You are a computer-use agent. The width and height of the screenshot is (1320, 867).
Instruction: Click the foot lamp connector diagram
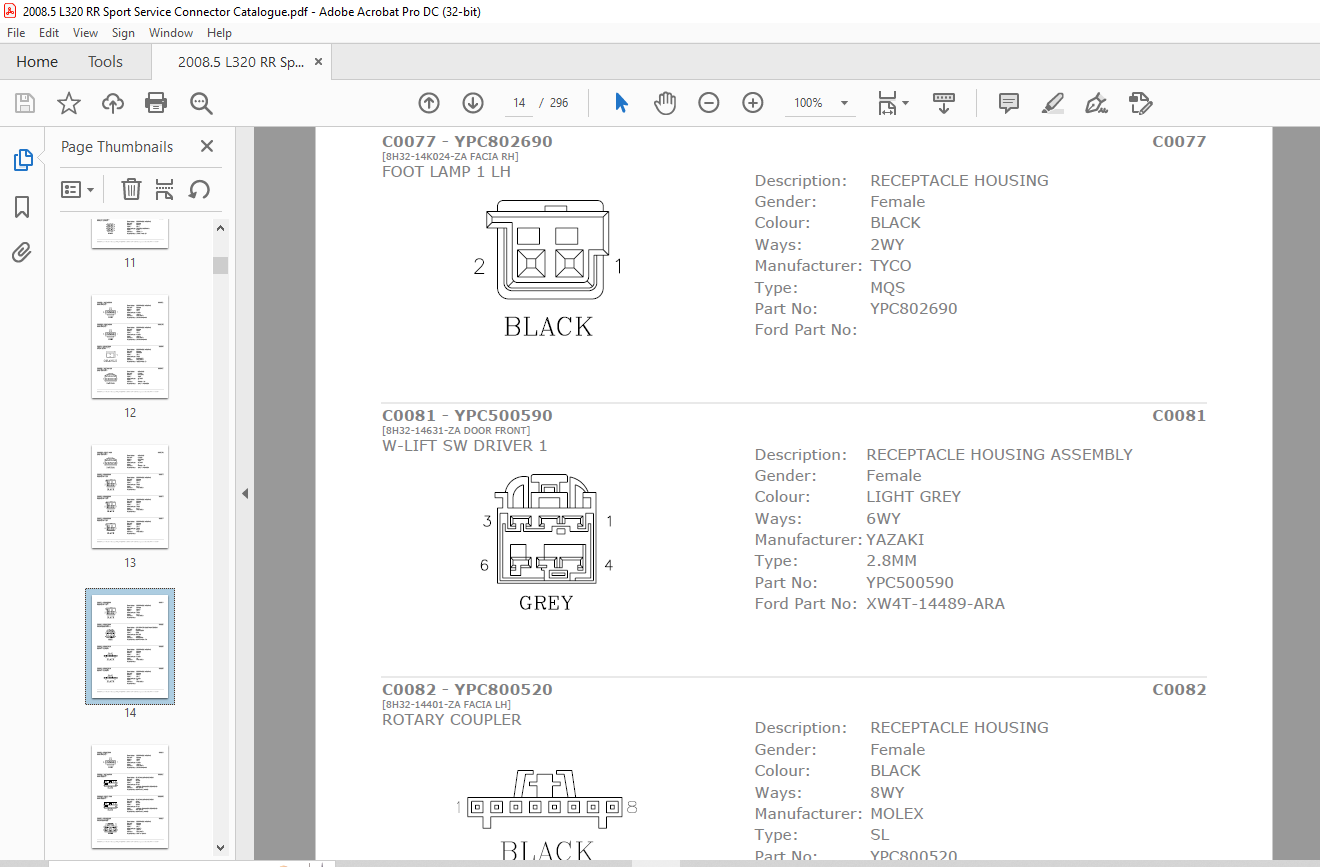tap(547, 249)
